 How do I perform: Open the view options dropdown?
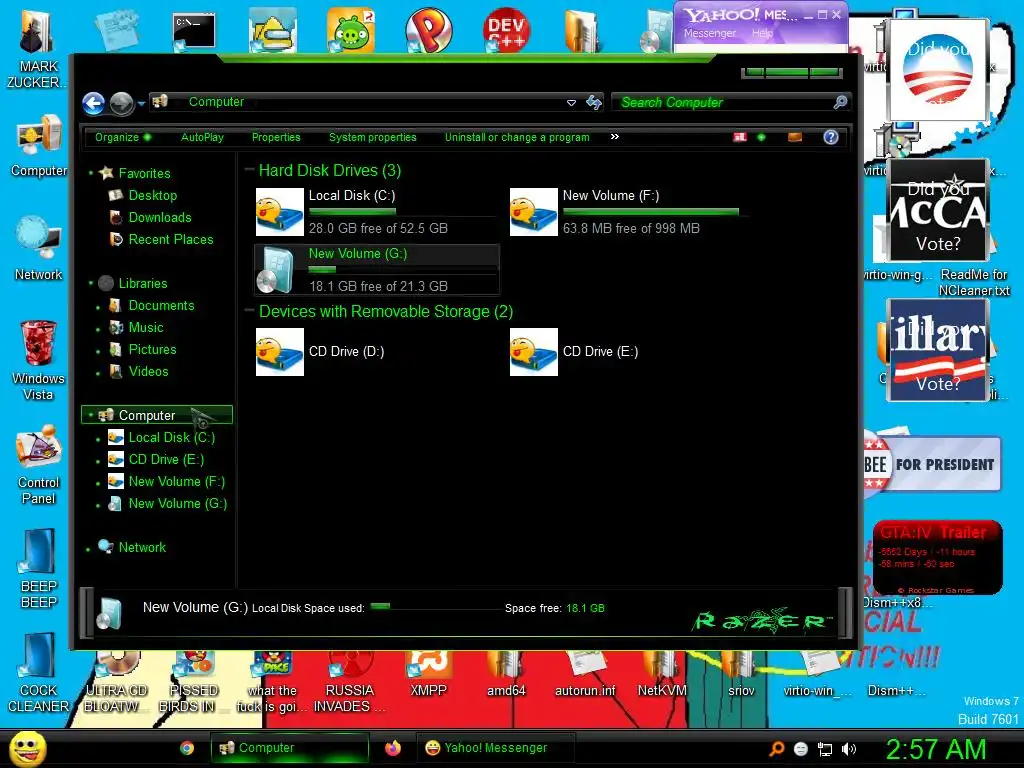(x=761, y=137)
